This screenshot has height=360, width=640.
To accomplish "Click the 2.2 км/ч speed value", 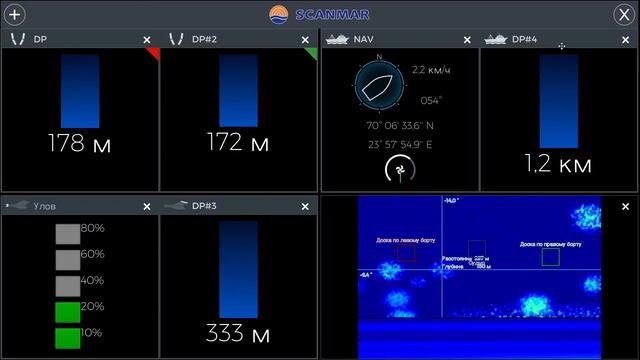I will (x=431, y=70).
